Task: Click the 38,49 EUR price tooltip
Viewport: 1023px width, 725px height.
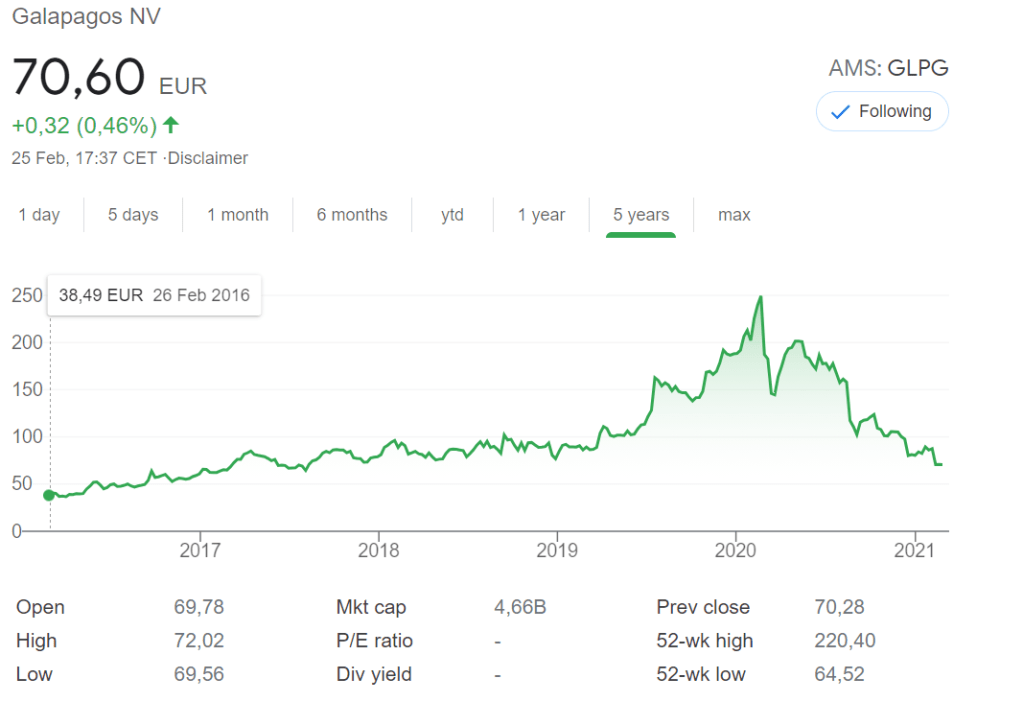Action: 154,295
